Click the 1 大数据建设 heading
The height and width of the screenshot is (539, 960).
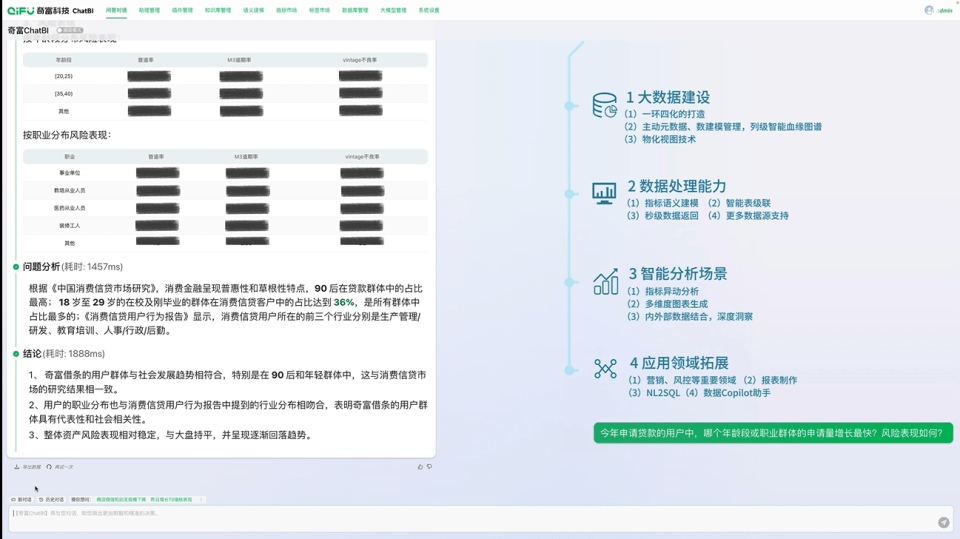click(667, 97)
